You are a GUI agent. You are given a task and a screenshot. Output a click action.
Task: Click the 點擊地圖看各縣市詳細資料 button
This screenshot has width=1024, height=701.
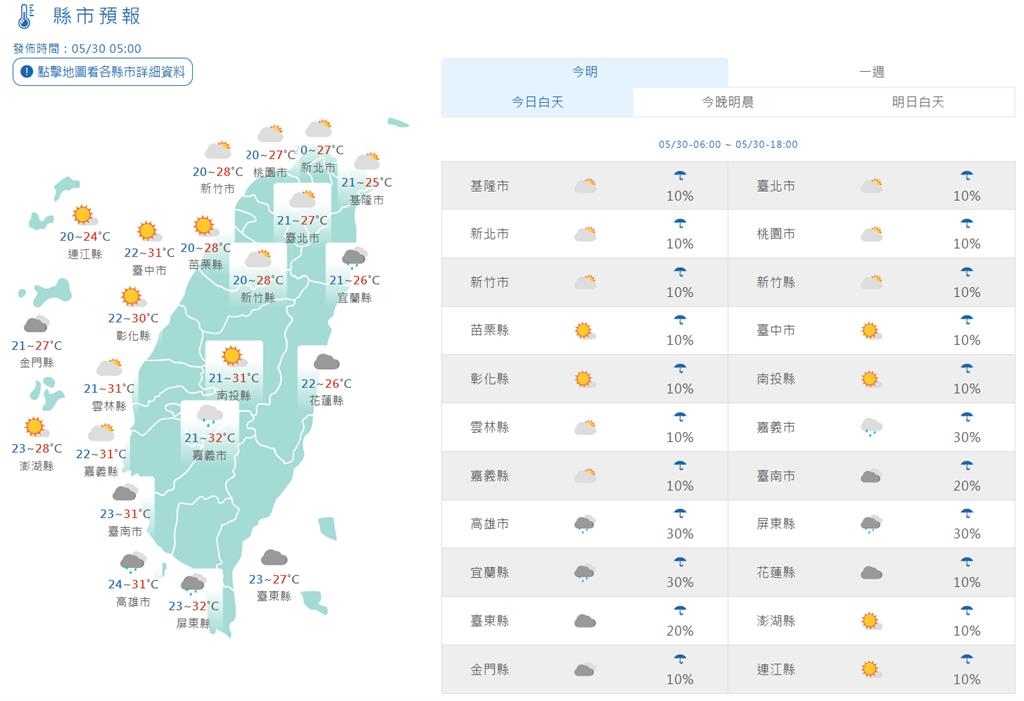click(101, 72)
